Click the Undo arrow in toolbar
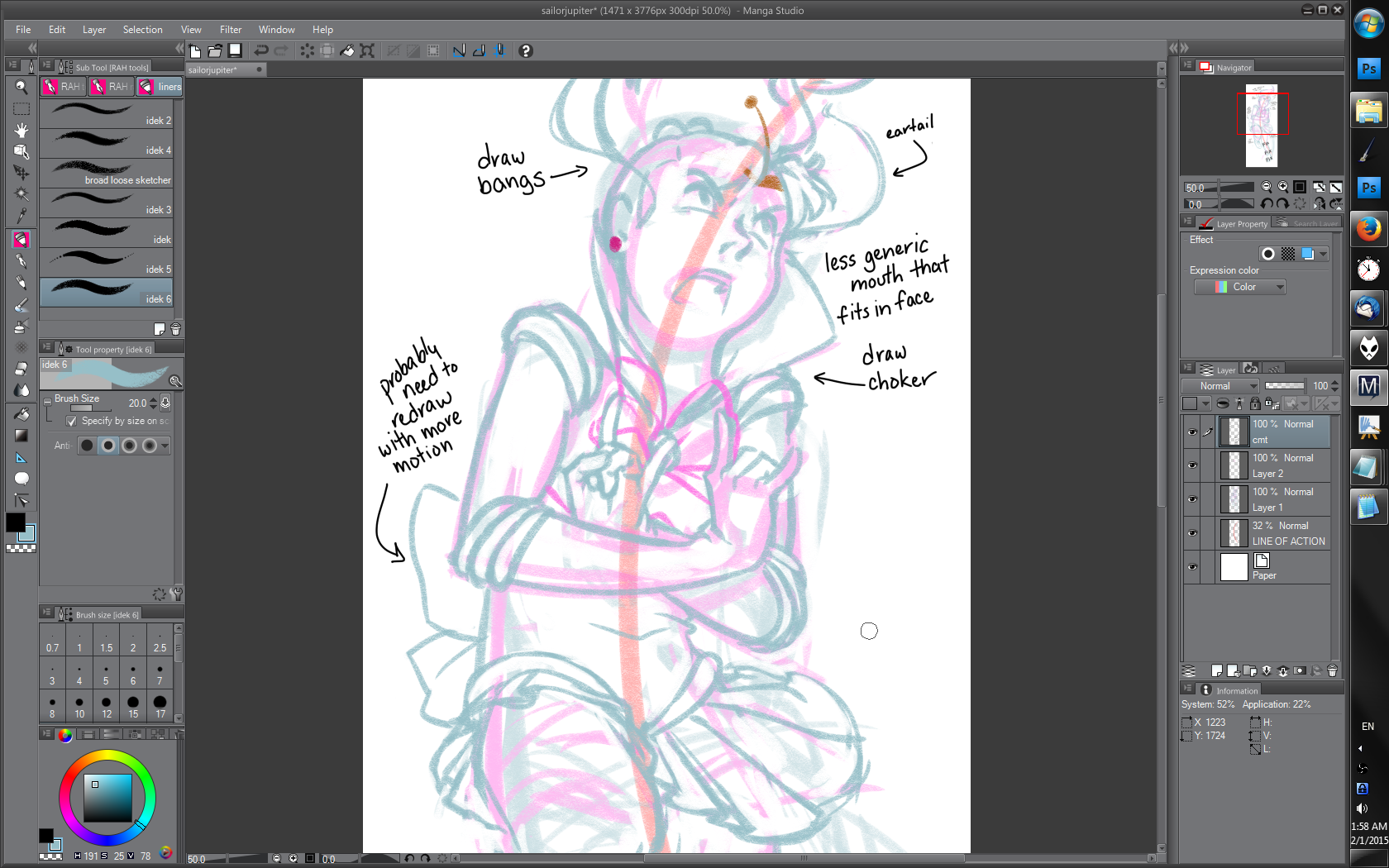1389x868 pixels. click(x=261, y=50)
